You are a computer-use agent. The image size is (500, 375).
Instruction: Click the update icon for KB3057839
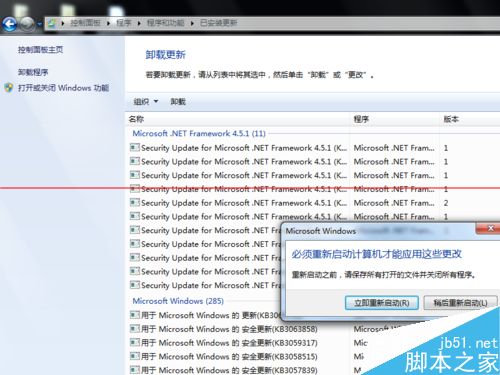(x=135, y=370)
